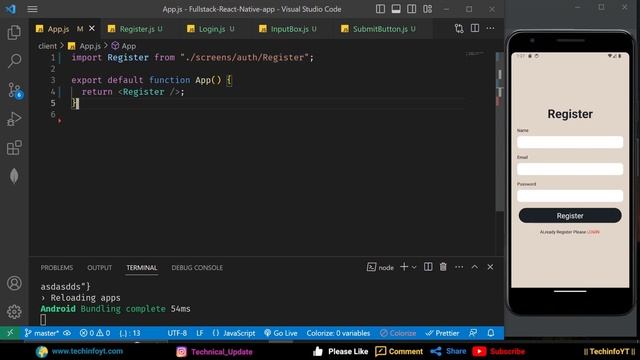Viewport: 640px width, 360px height.
Task: Open the Run and Debug view
Action: pyautogui.click(x=14, y=119)
